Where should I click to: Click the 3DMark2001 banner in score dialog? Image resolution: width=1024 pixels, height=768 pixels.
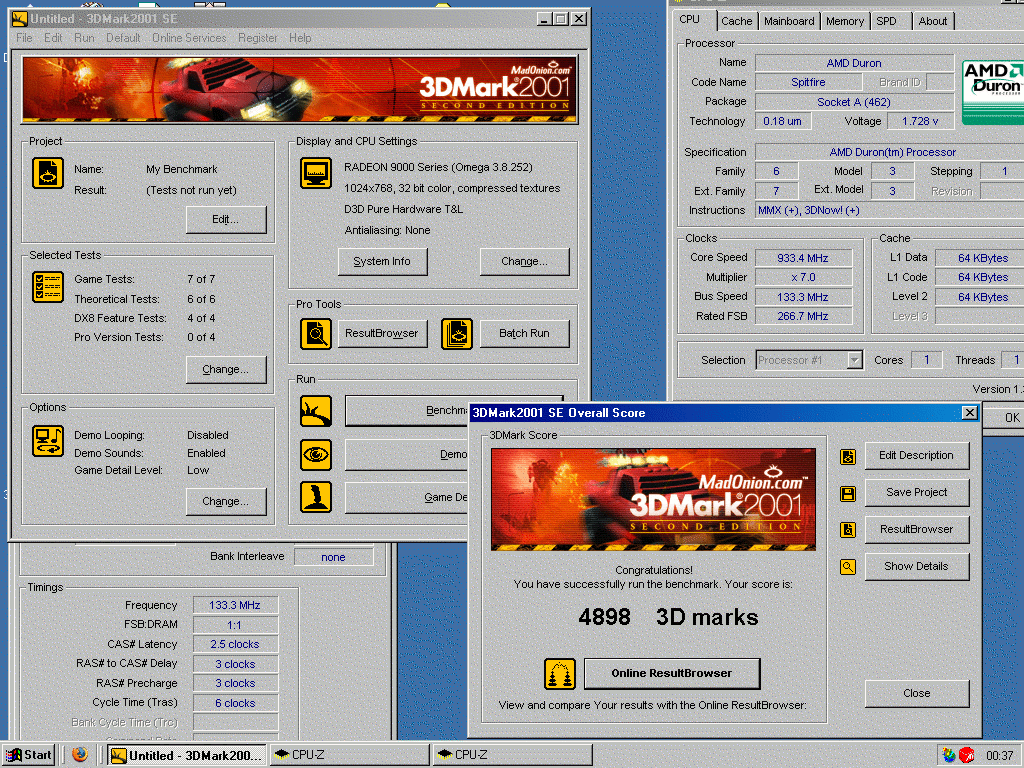[653, 500]
